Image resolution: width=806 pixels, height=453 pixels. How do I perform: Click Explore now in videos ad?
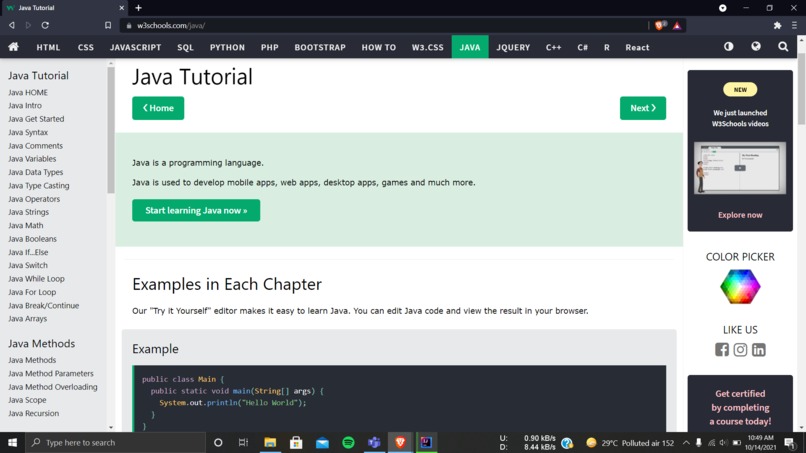[740, 215]
